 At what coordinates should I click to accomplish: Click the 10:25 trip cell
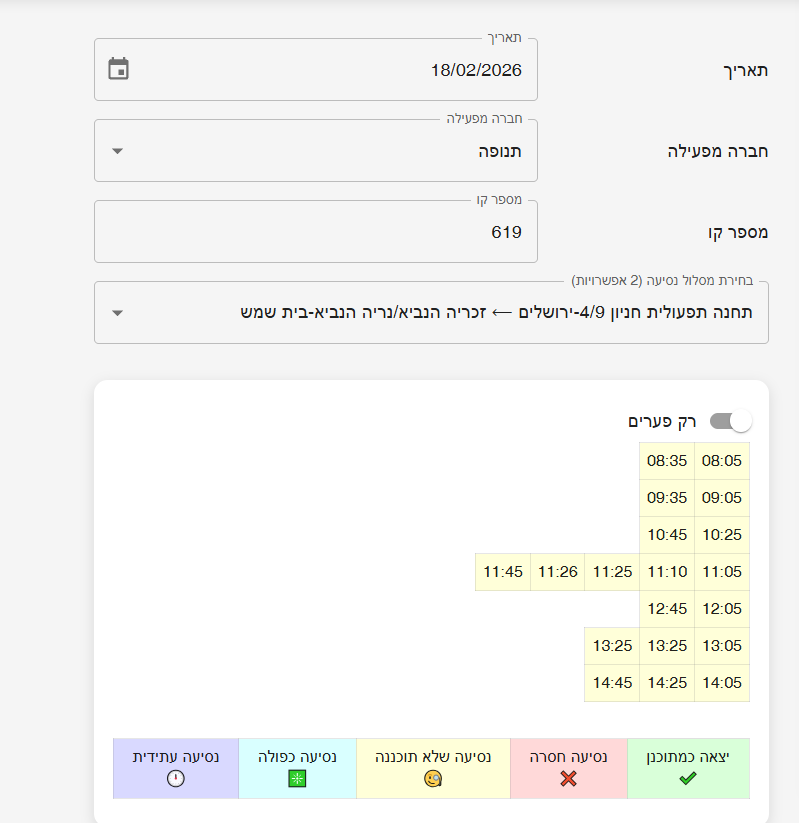pyautogui.click(x=722, y=535)
